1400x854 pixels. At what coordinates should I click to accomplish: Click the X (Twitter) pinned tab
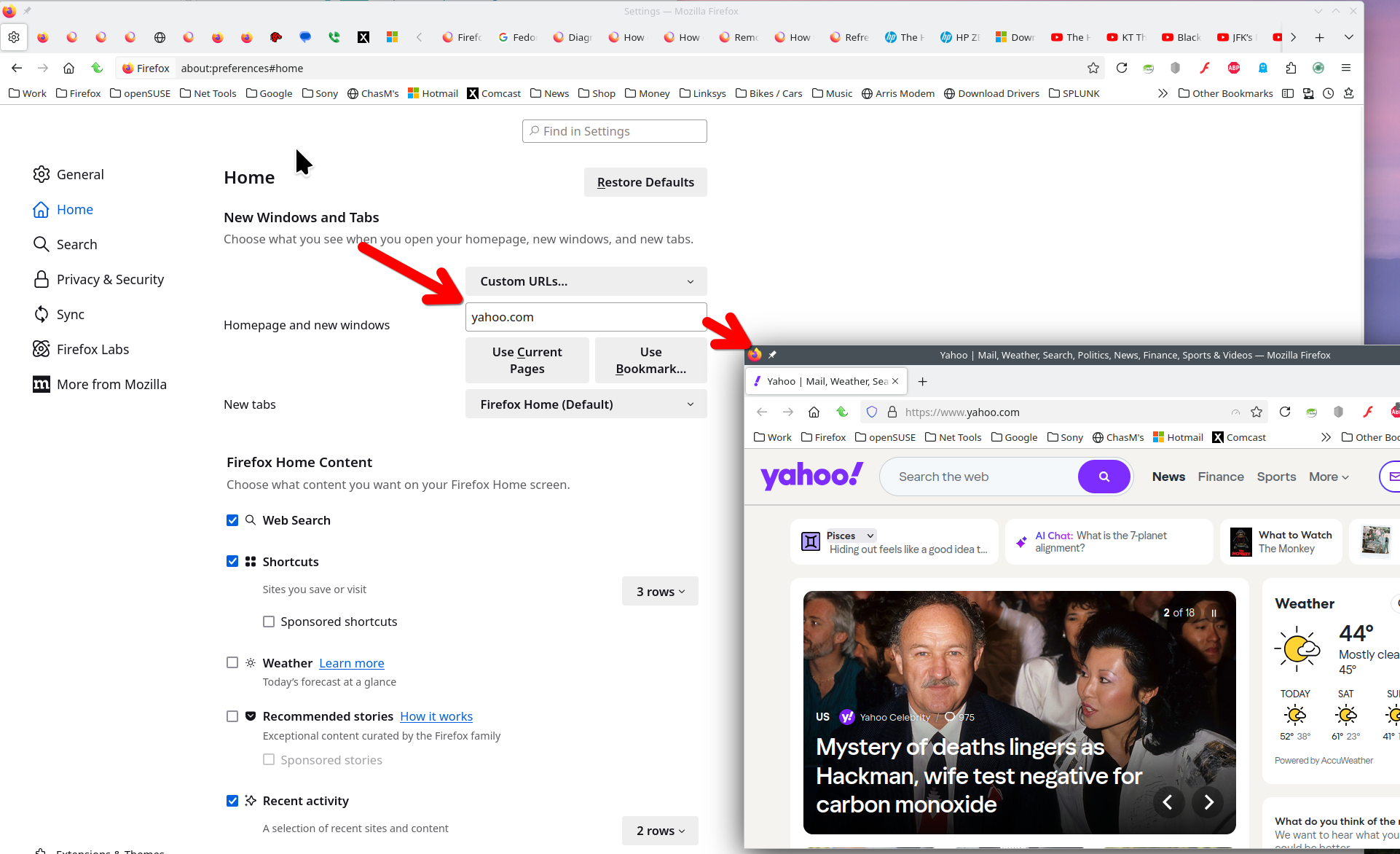(x=363, y=37)
